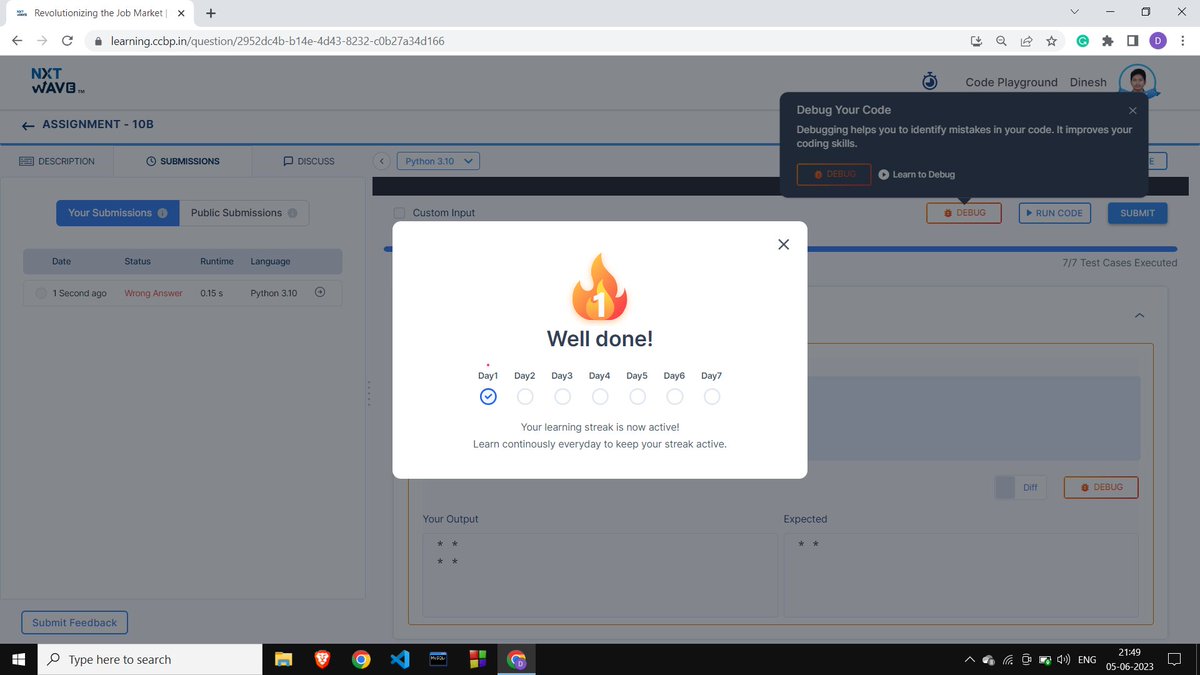Click the Dinesh profile avatar
This screenshot has width=1200, height=675.
1138,81
